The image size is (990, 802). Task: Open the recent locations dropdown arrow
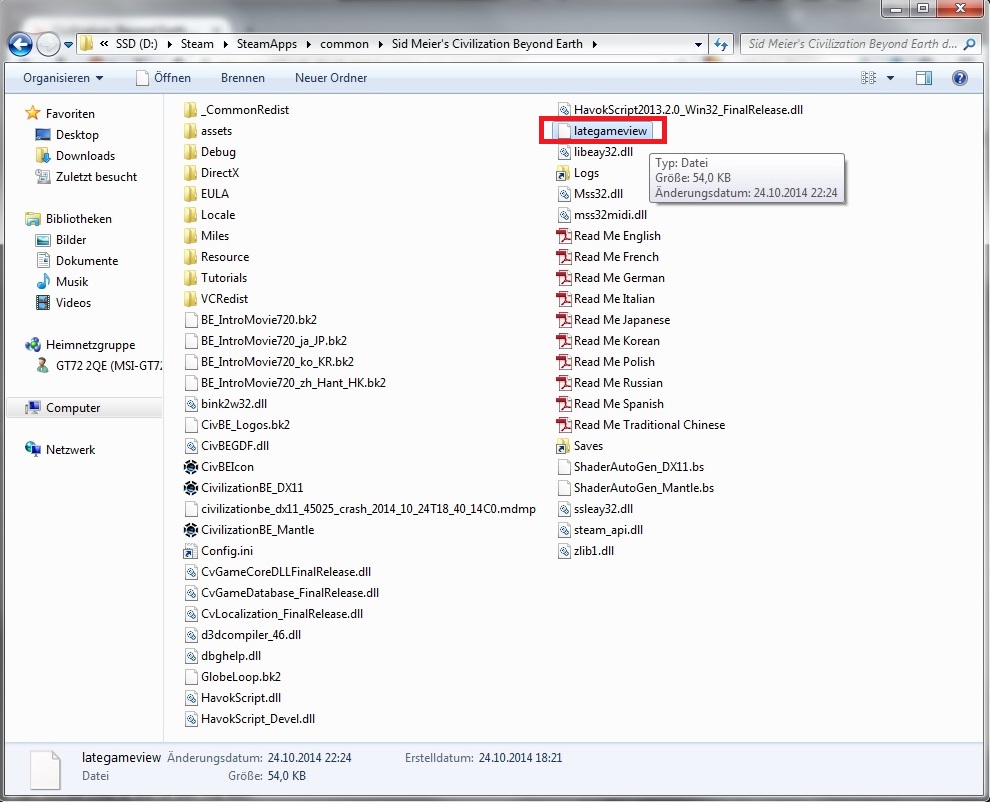(68, 45)
